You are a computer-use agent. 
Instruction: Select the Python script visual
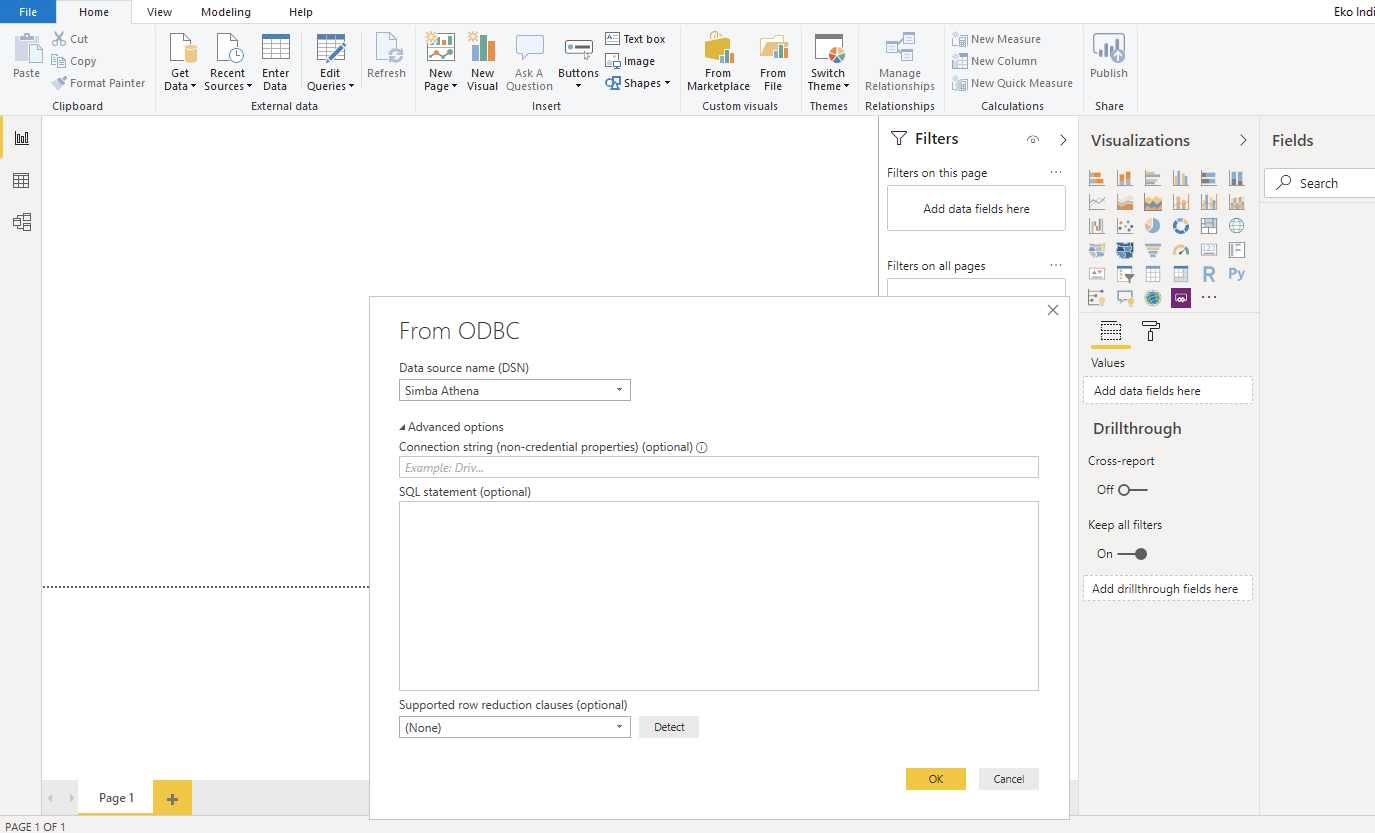1236,273
